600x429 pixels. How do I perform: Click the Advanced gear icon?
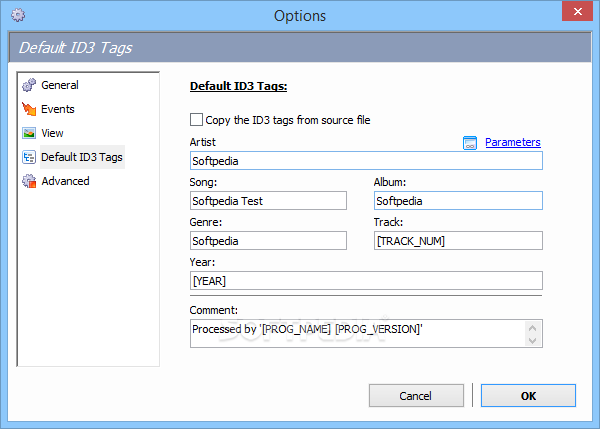pos(29,181)
